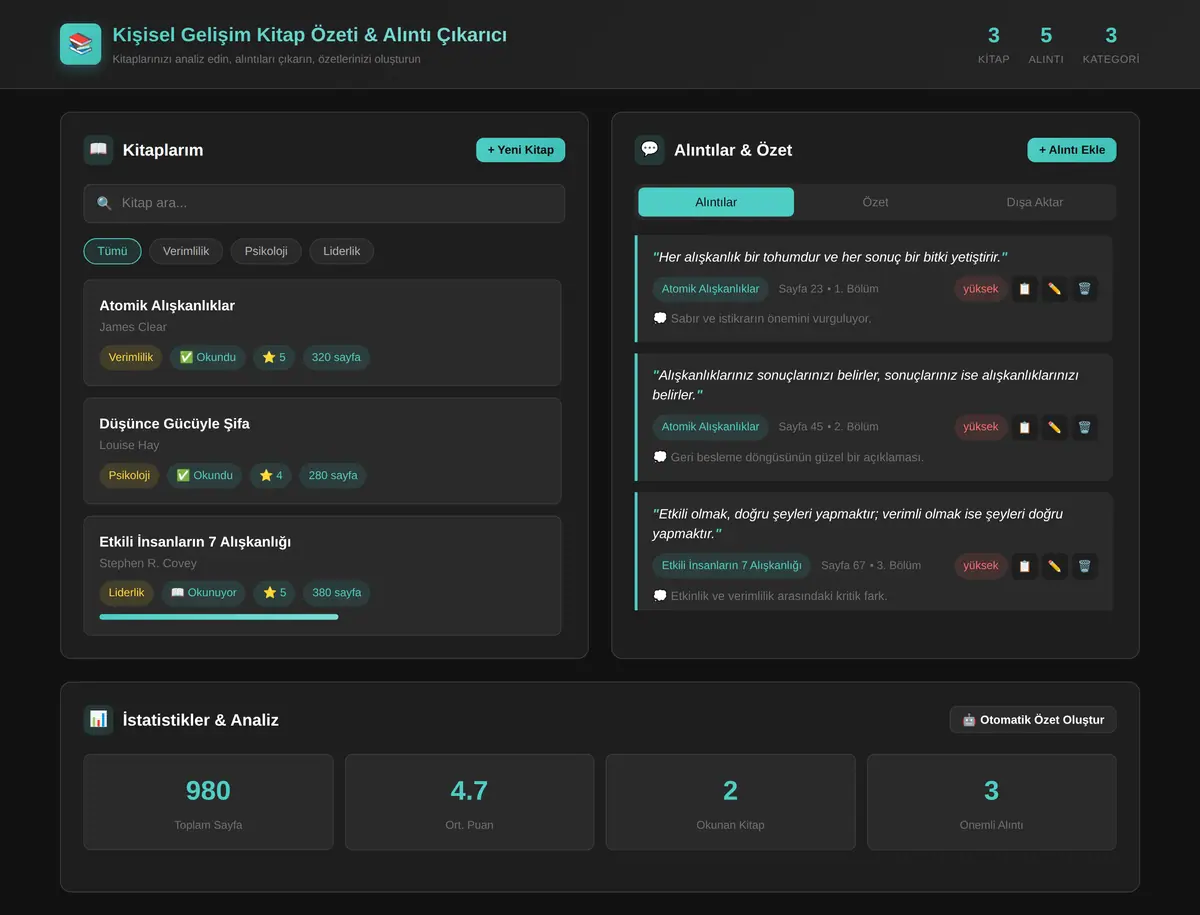Filter books by the Liderlik chip under search

(x=341, y=251)
